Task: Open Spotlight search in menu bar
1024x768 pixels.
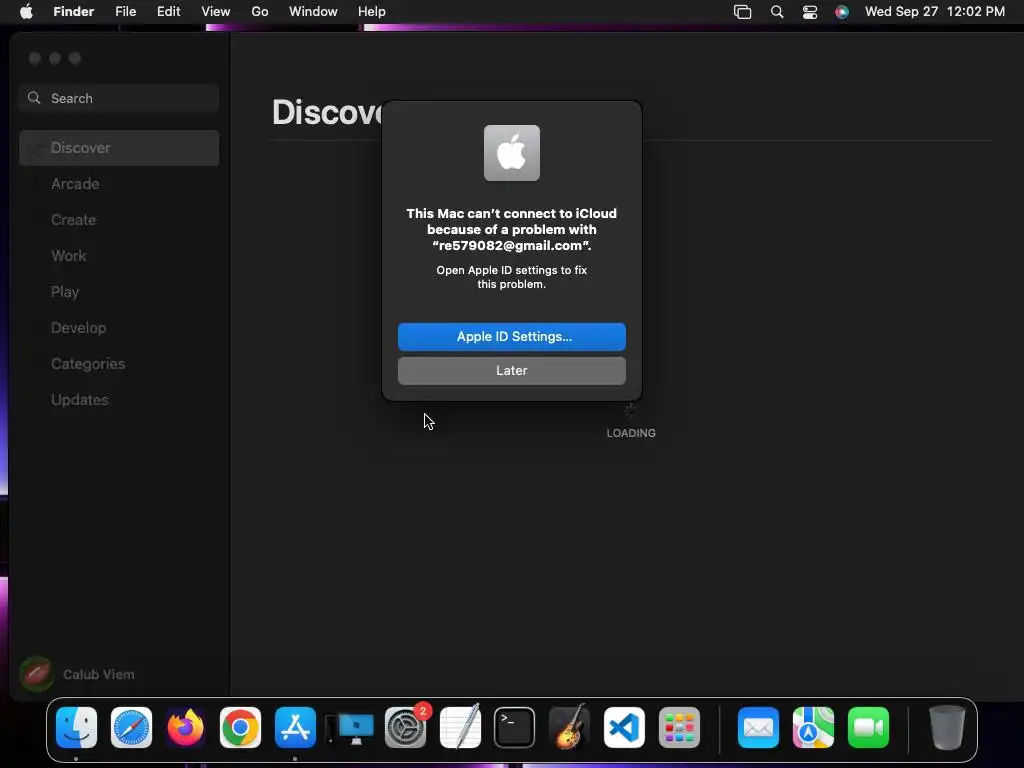Action: (776, 12)
